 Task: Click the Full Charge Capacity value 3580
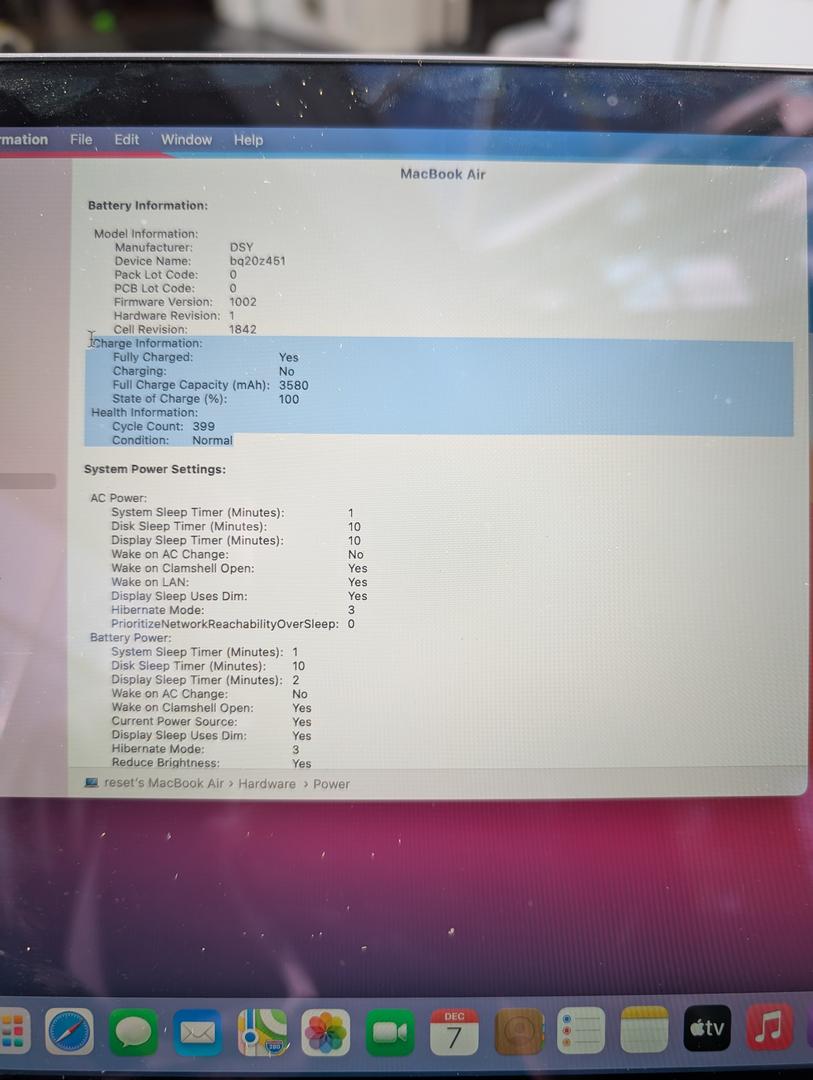[x=293, y=385]
